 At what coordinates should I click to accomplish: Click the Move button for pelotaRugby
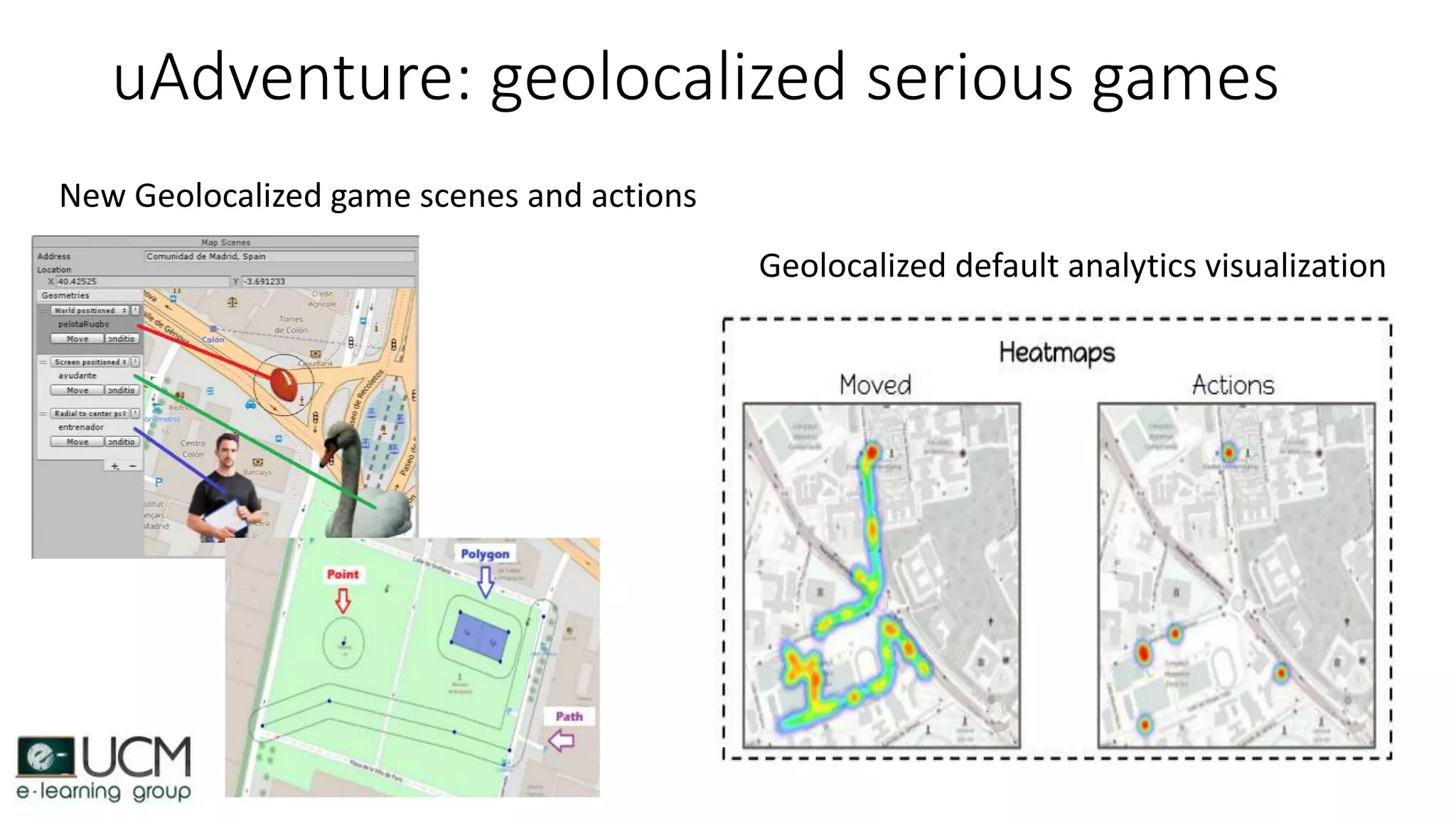pyautogui.click(x=77, y=339)
